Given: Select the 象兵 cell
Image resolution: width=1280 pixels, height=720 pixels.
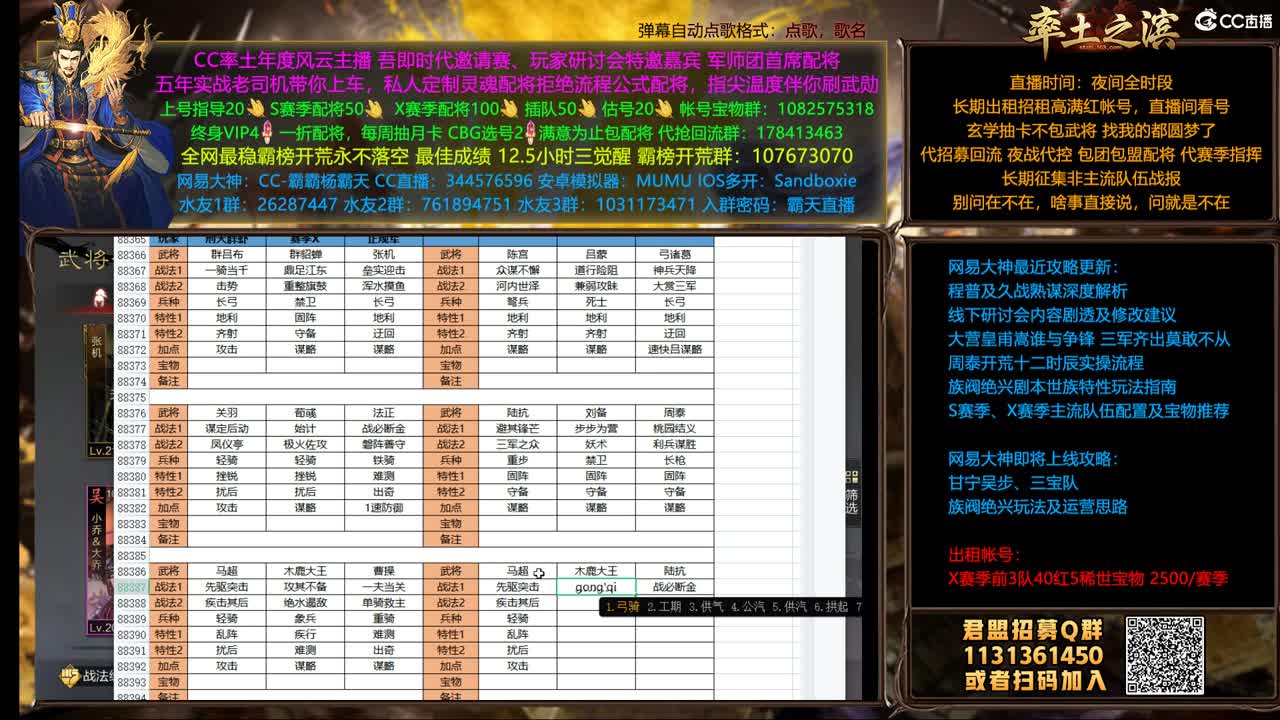Looking at the screenshot, I should coord(305,618).
